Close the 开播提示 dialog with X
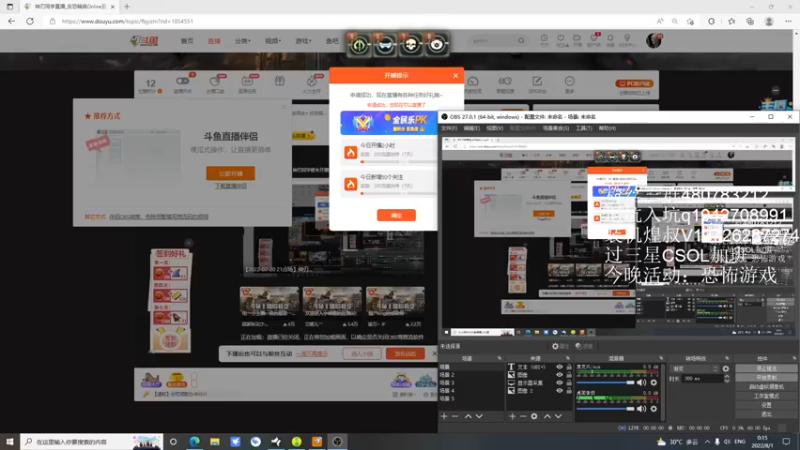The image size is (800, 450). pyautogui.click(x=456, y=76)
